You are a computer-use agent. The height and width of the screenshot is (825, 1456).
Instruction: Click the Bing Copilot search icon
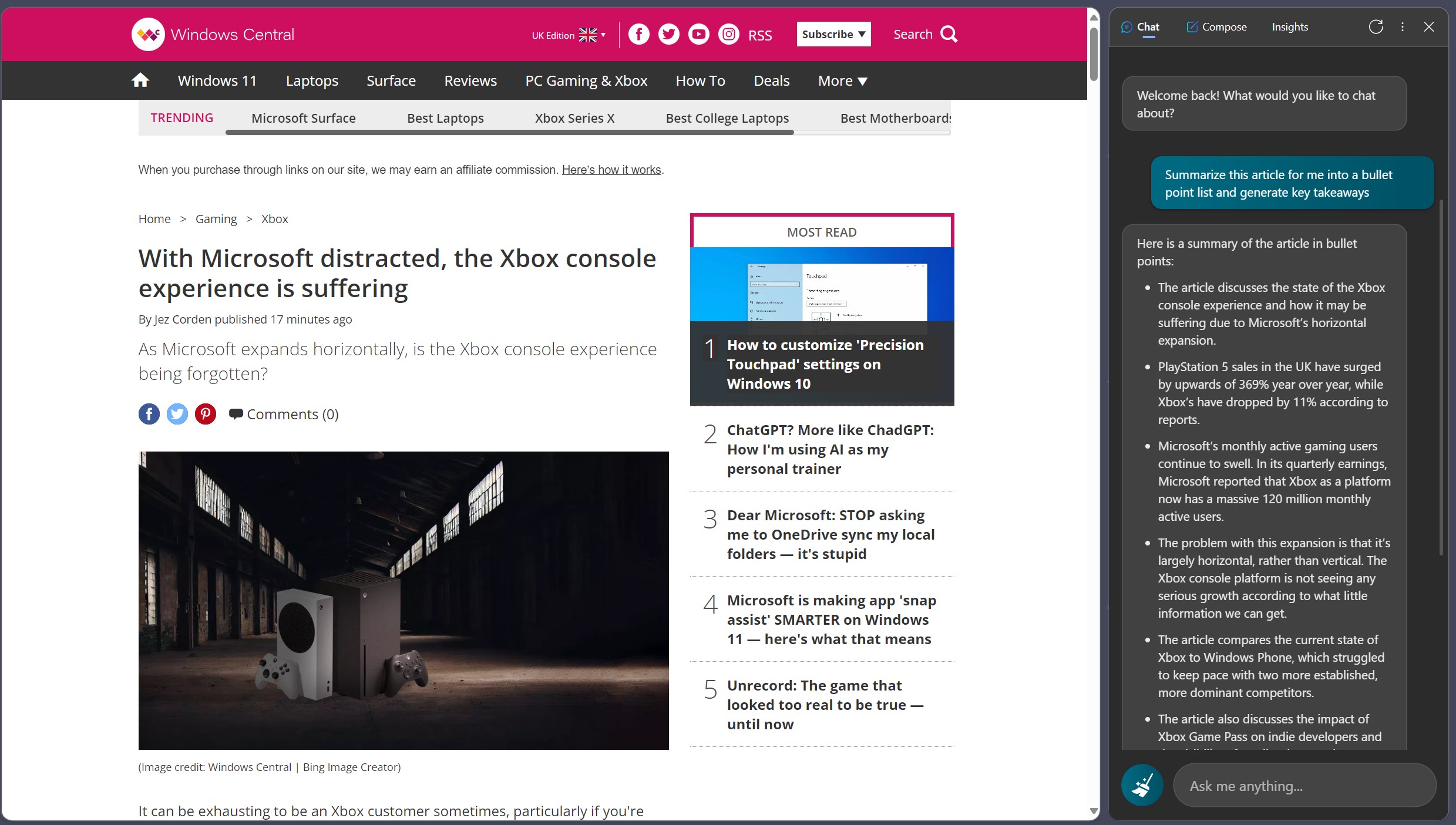tap(1143, 786)
